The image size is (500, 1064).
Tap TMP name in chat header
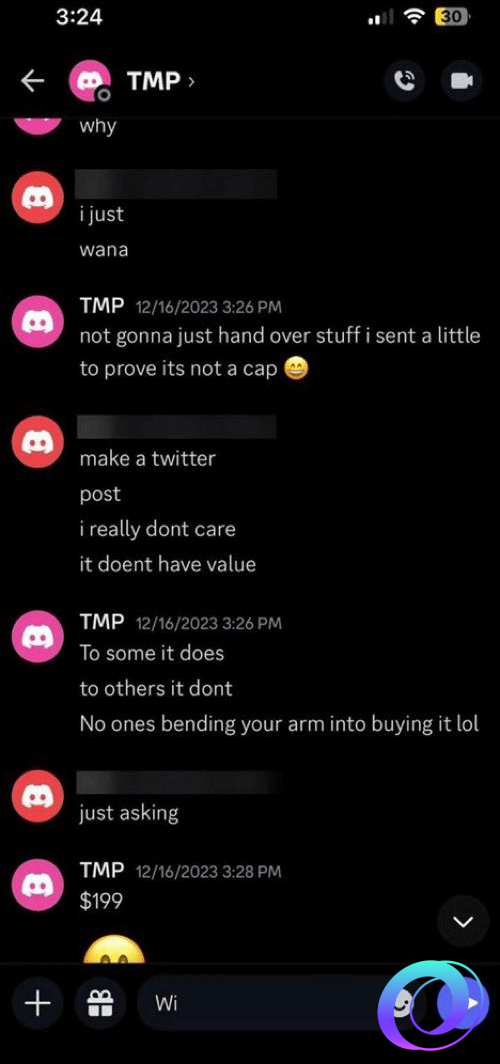pyautogui.click(x=153, y=81)
